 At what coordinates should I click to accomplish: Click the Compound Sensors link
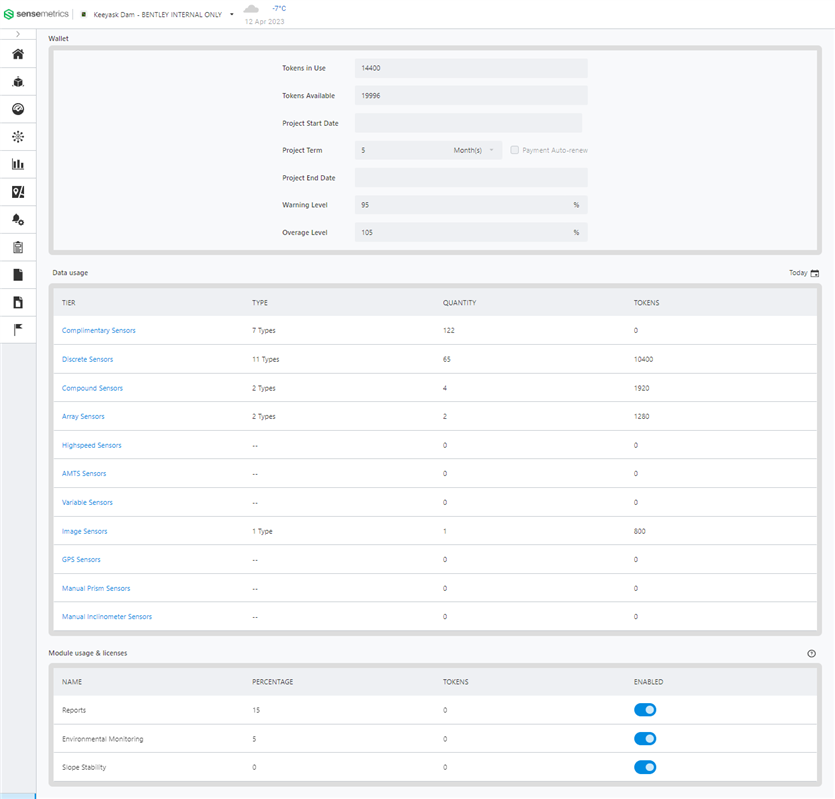coord(92,388)
